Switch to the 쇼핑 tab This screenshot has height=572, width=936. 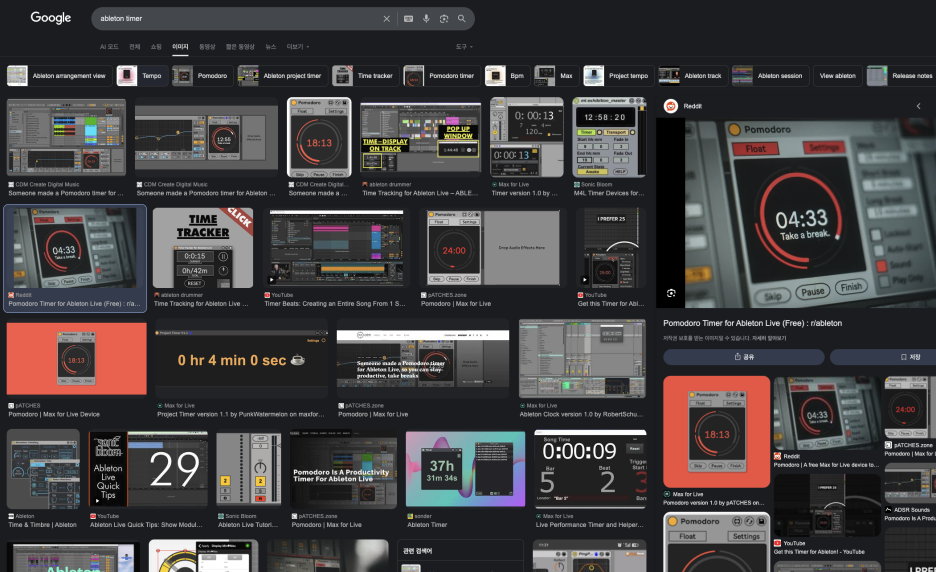pyautogui.click(x=156, y=47)
